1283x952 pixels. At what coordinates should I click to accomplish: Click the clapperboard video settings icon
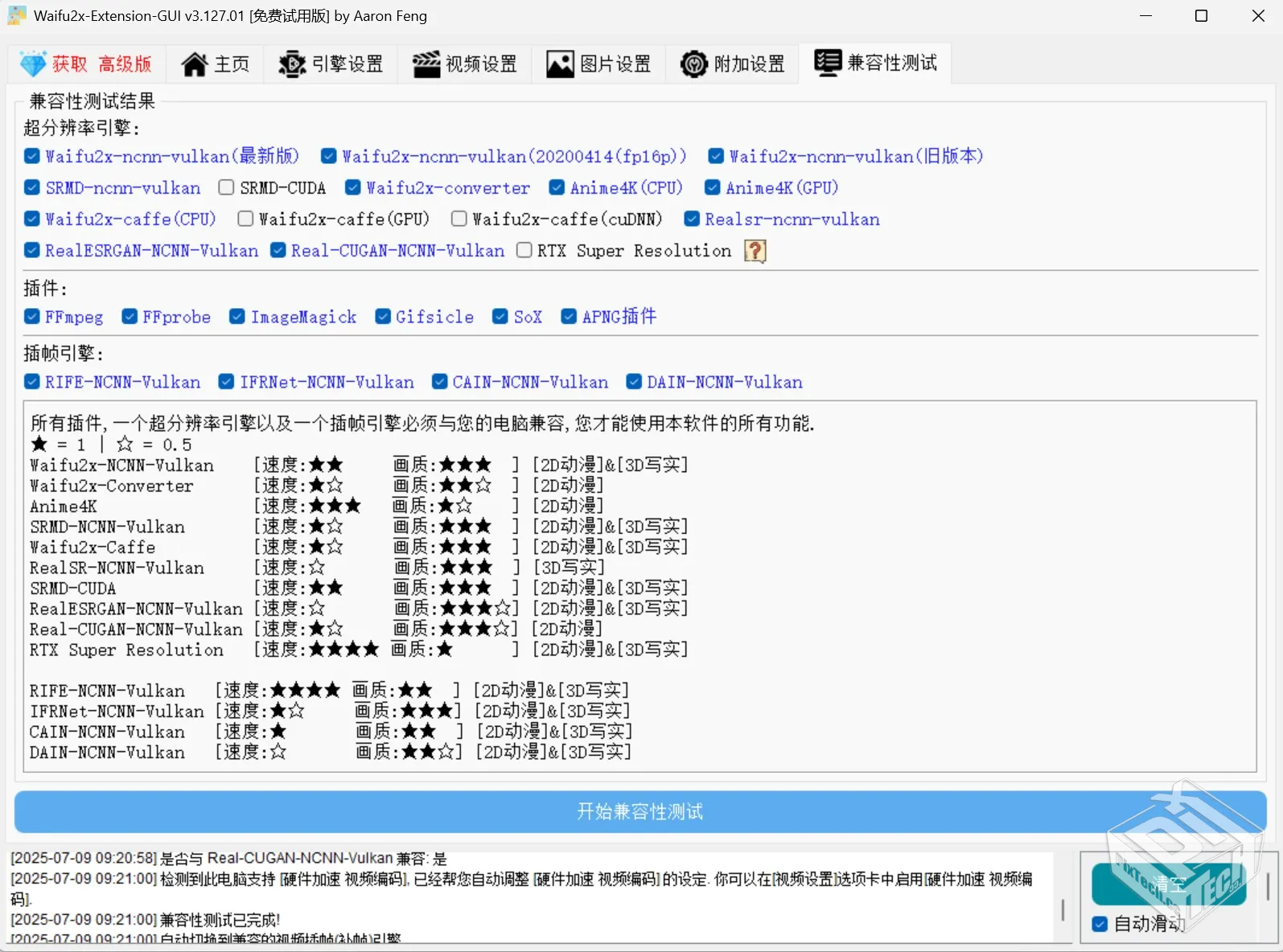tap(426, 64)
